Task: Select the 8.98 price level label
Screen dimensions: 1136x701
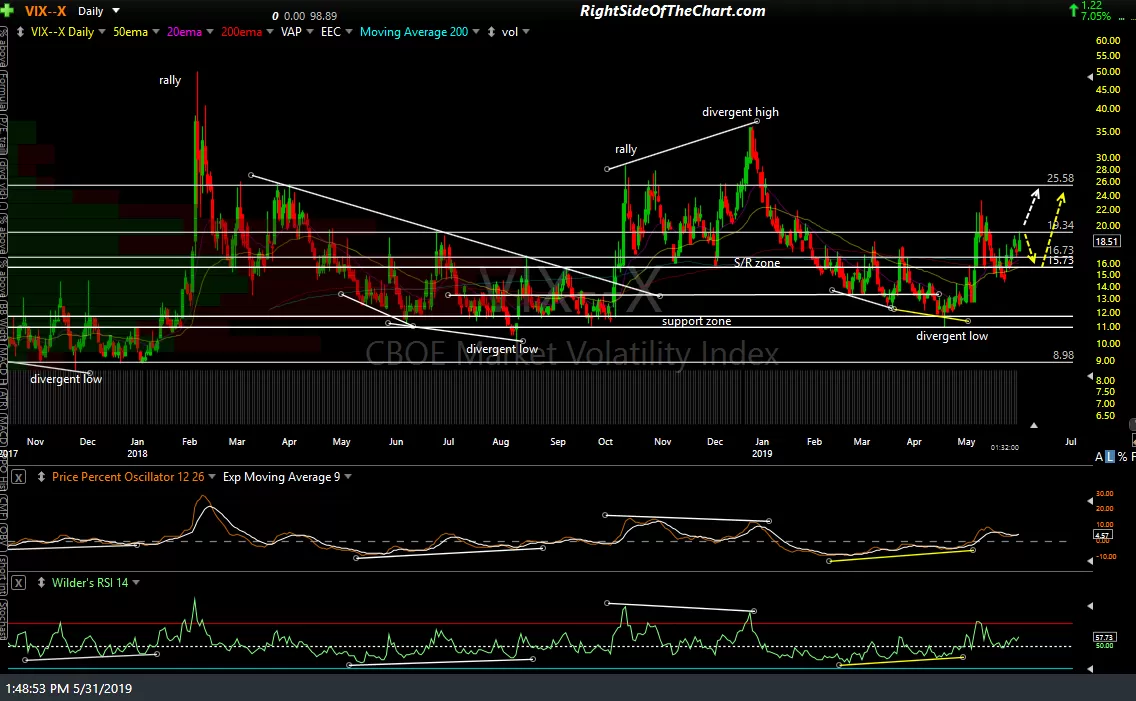Action: [1063, 355]
